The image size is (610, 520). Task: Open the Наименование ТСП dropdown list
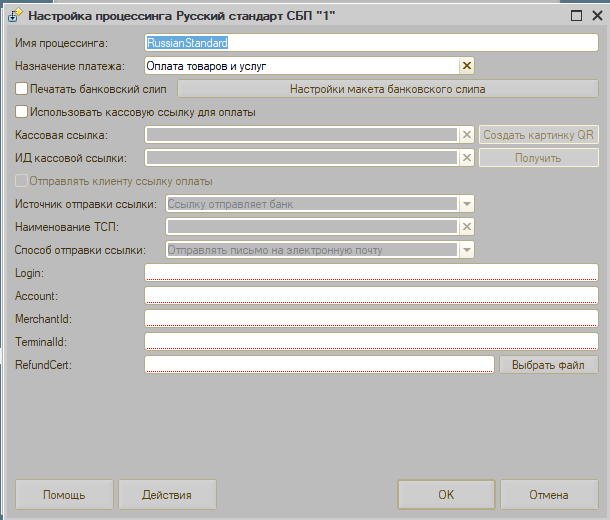coord(466,227)
